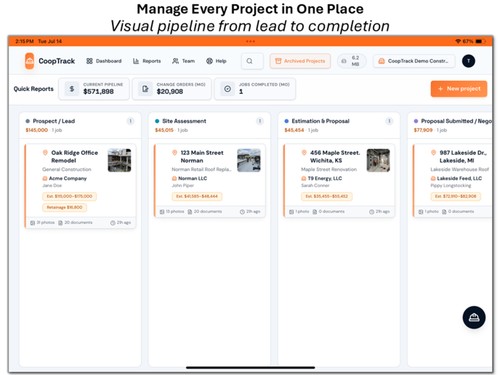View the 456 Maple Street photo thumbnail
The height and width of the screenshot is (375, 500).
[378, 160]
